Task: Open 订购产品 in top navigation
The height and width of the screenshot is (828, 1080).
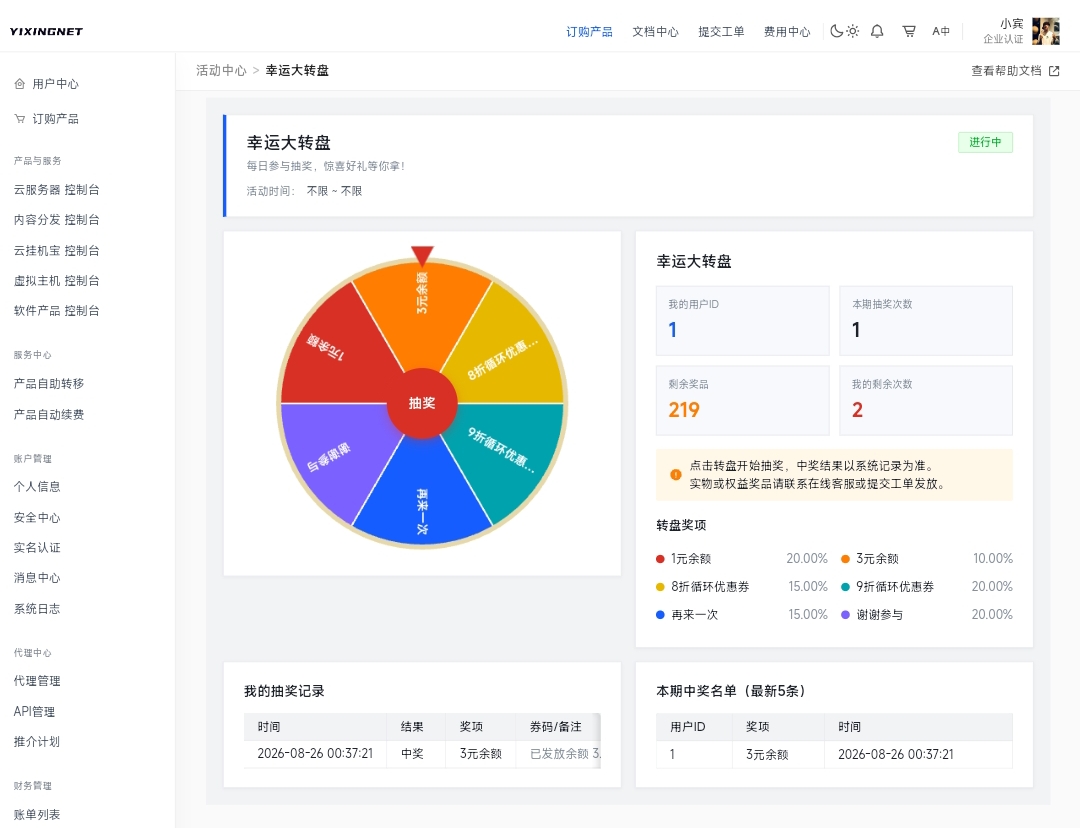Action: 589,32
